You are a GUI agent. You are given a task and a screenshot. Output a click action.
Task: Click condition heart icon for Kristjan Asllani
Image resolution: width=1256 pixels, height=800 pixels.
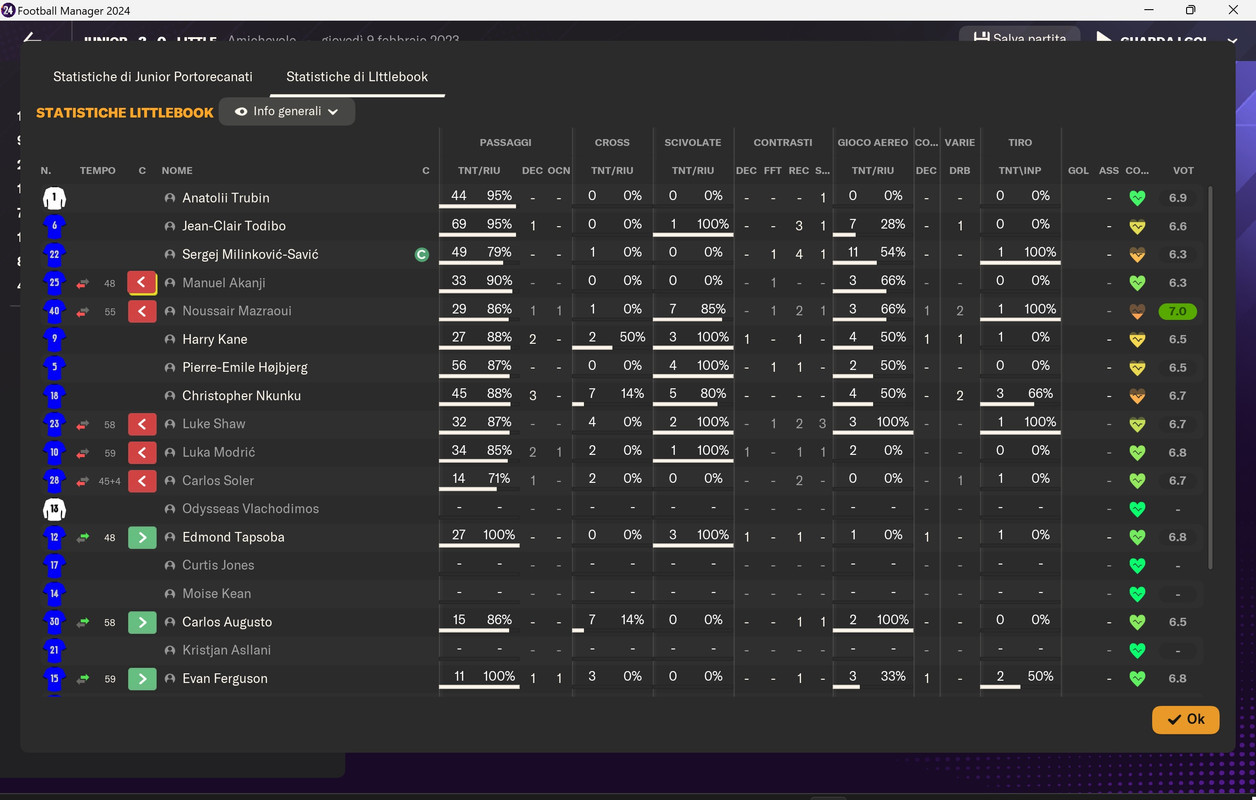pos(1136,650)
